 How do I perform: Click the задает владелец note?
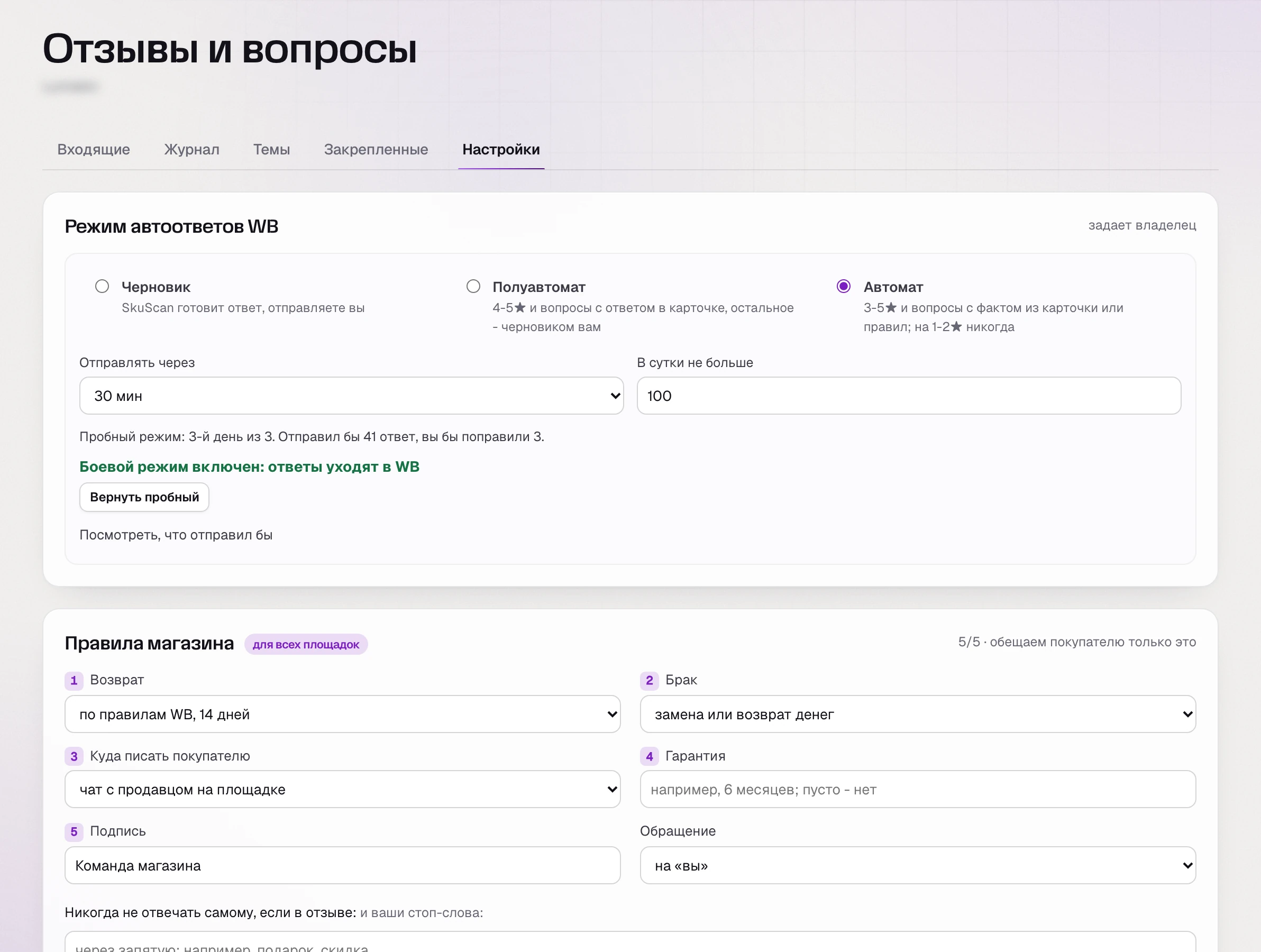(x=1142, y=225)
